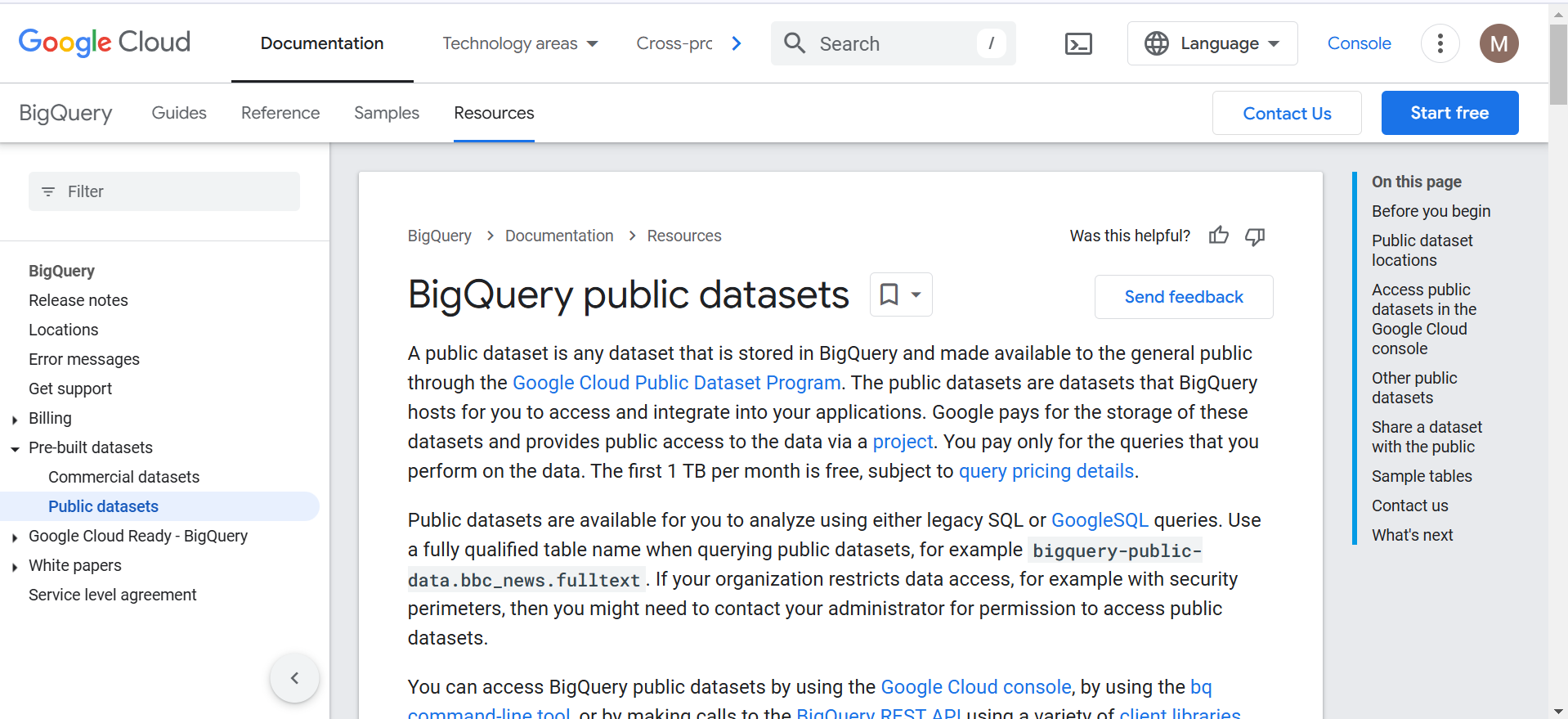
Task: Select Public datasets in sidebar
Action: [159, 506]
